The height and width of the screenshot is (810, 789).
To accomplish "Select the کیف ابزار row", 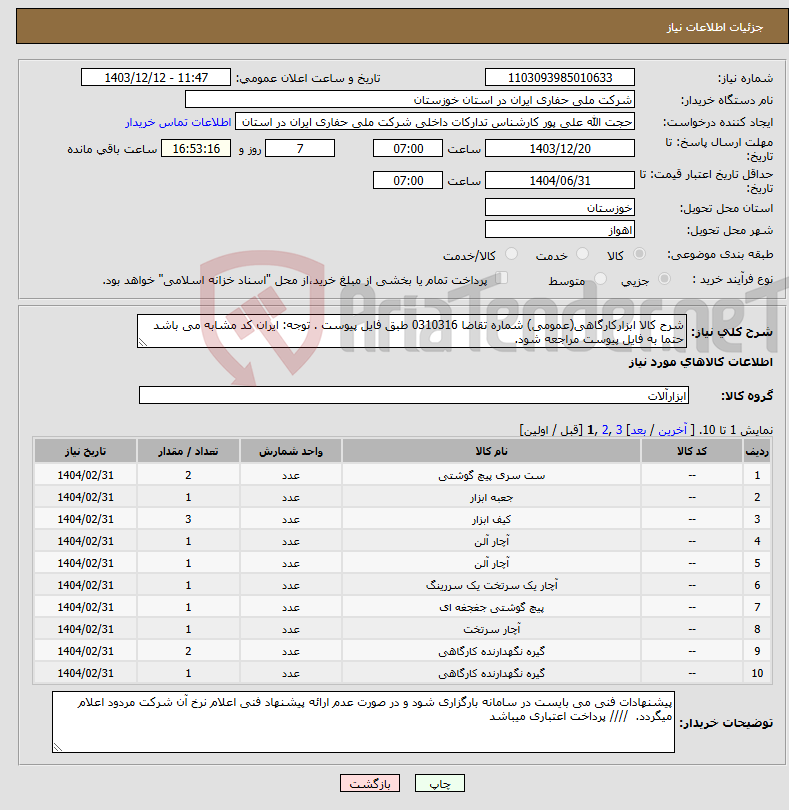I will pyautogui.click(x=402, y=519).
